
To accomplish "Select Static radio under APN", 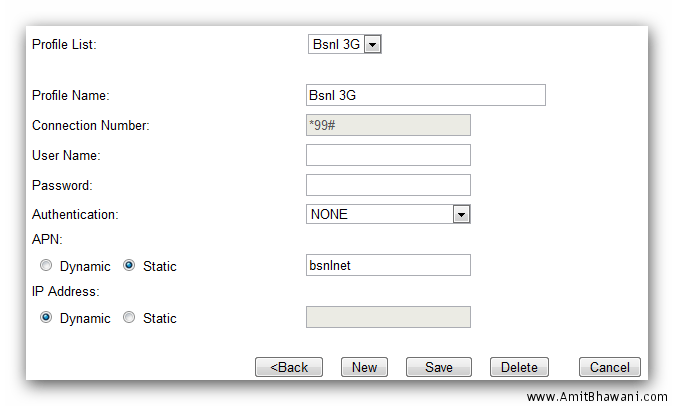I will 129,266.
